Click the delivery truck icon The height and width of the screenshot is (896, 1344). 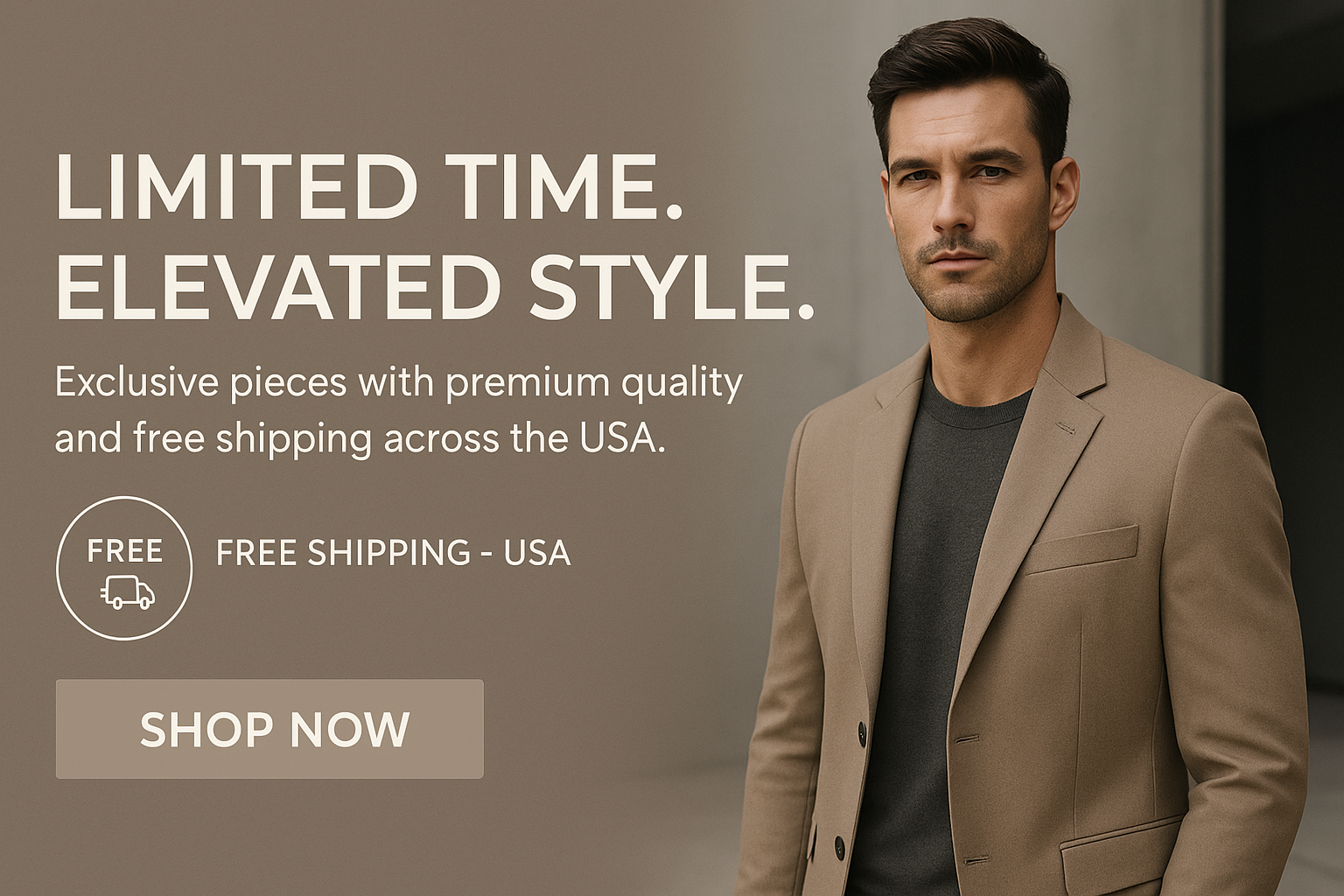128,592
